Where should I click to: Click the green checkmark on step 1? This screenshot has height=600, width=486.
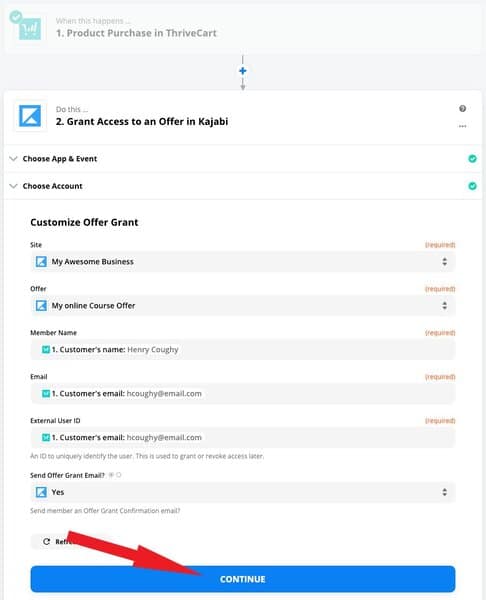pos(16,17)
